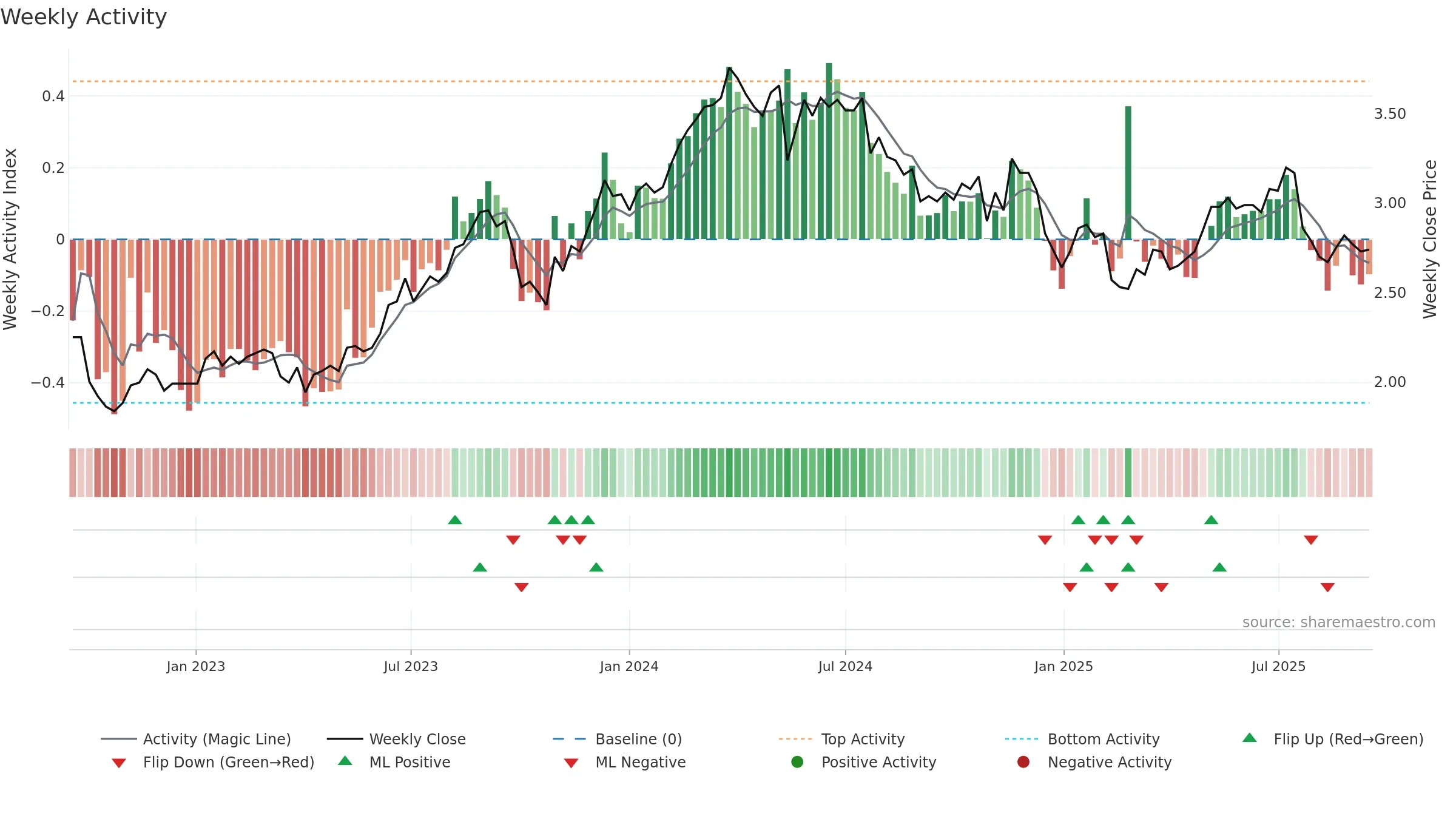The width and height of the screenshot is (1456, 819).
Task: Click the Flip Up marker before Jul 2025
Action: point(1211,520)
